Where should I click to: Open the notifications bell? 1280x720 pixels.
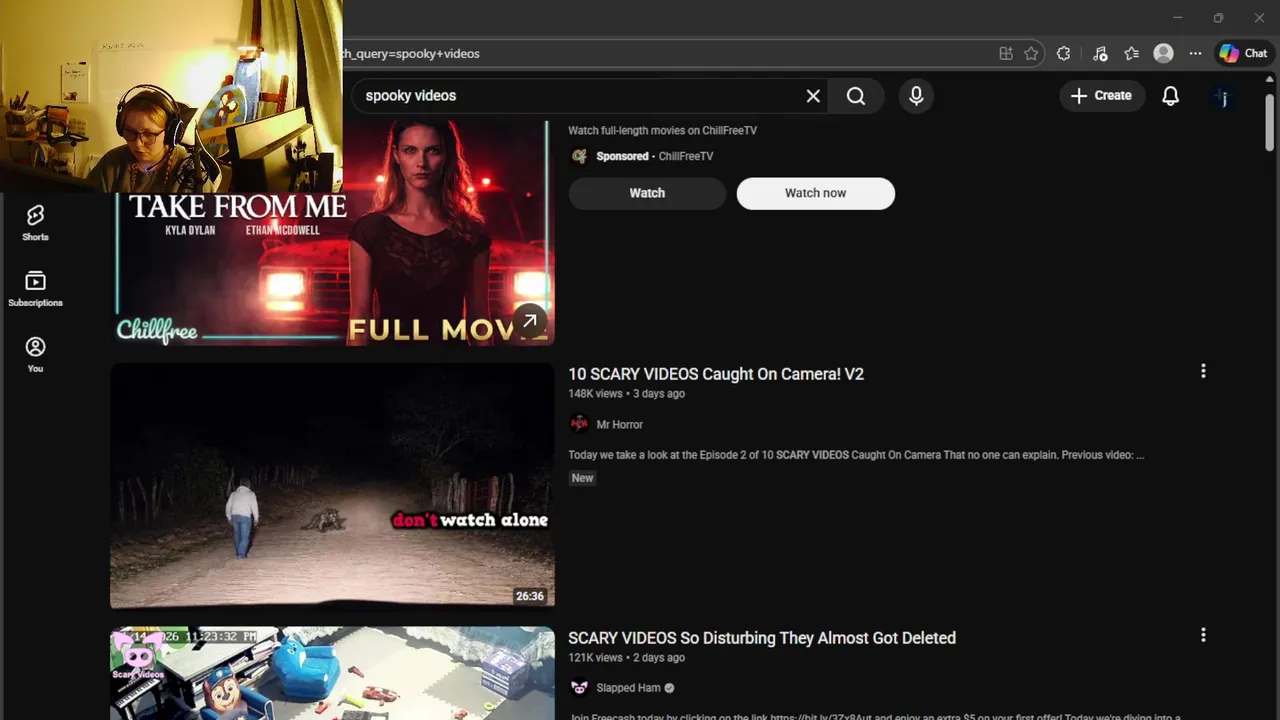[1170, 96]
